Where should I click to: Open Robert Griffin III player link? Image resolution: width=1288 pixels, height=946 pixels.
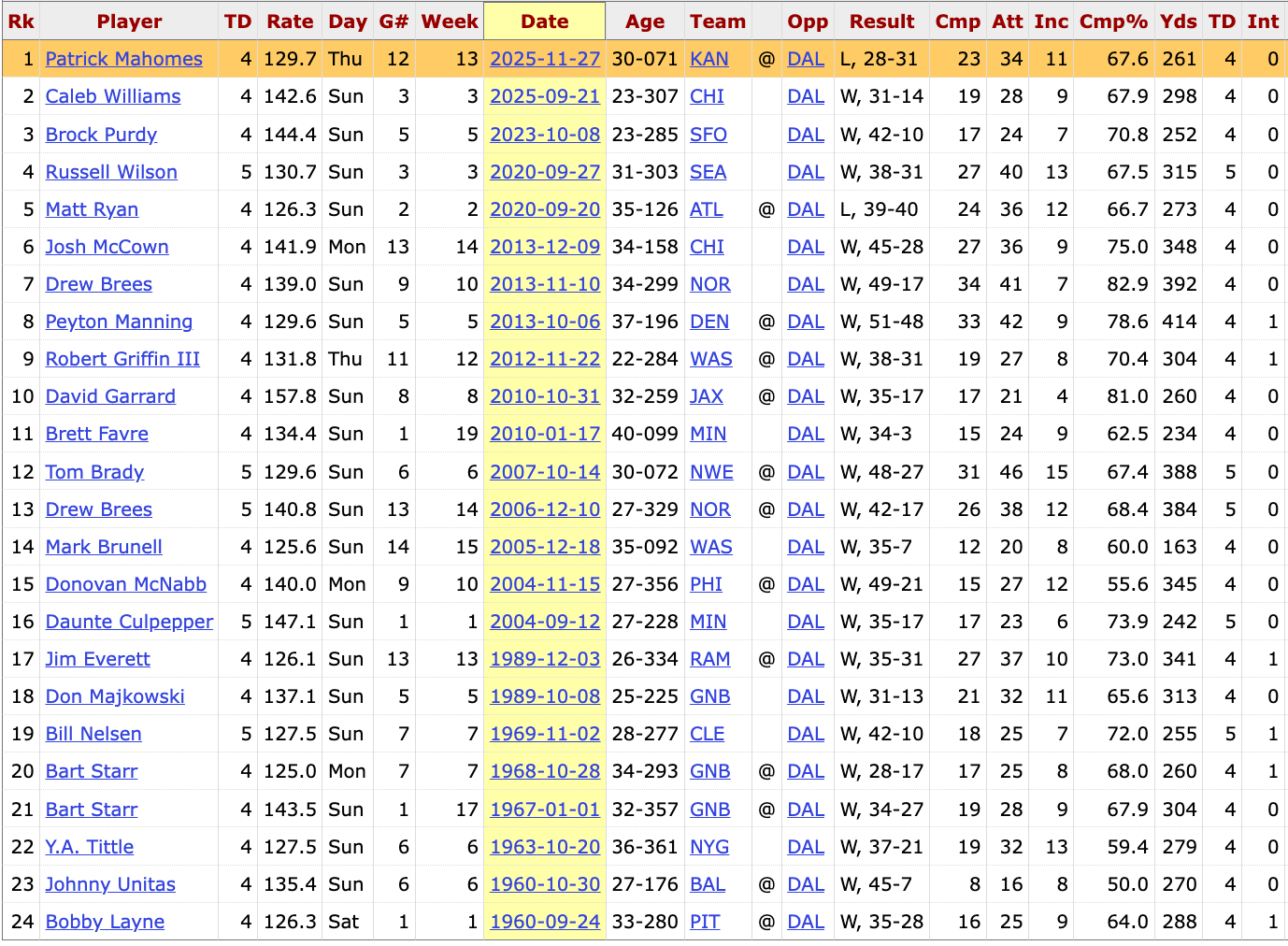pos(122,359)
